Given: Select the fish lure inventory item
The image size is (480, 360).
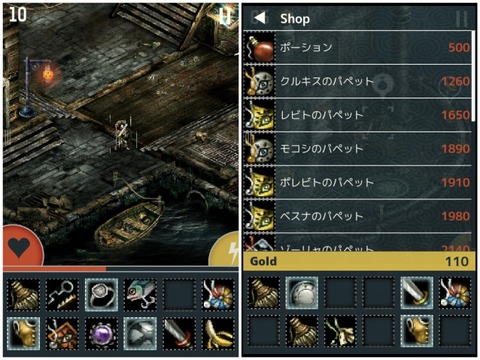Looking at the screenshot, I should point(140,295).
